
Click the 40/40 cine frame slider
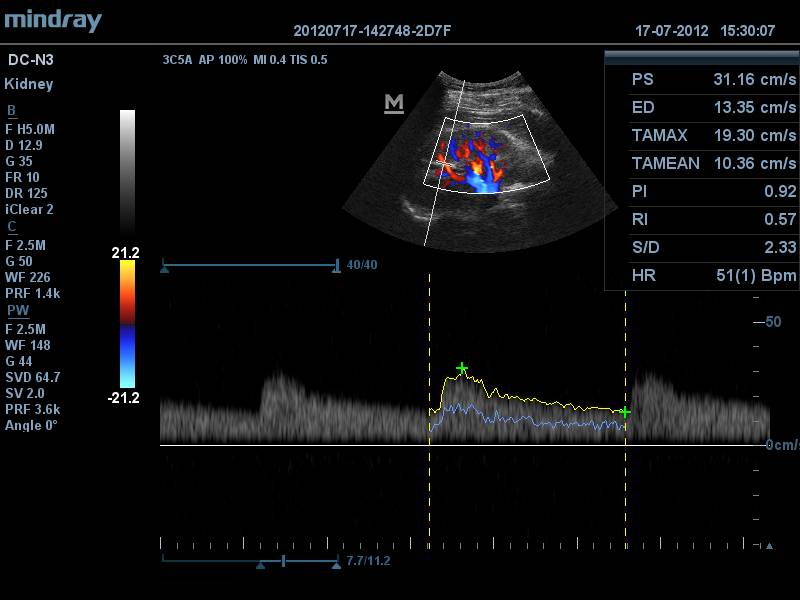[250, 266]
